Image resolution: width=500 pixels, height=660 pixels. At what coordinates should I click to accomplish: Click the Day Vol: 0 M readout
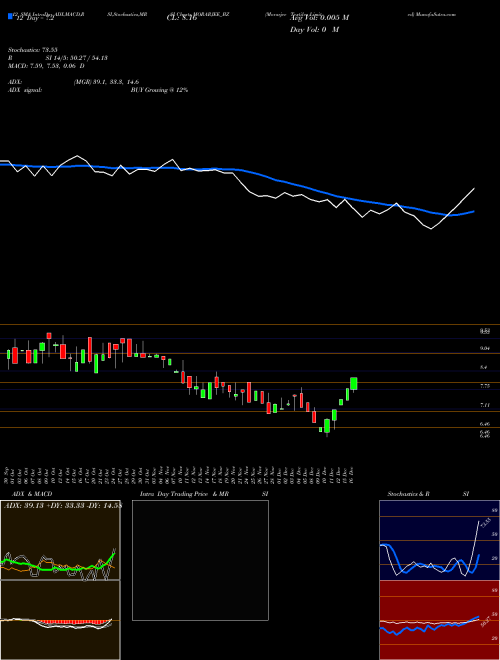pyautogui.click(x=314, y=30)
